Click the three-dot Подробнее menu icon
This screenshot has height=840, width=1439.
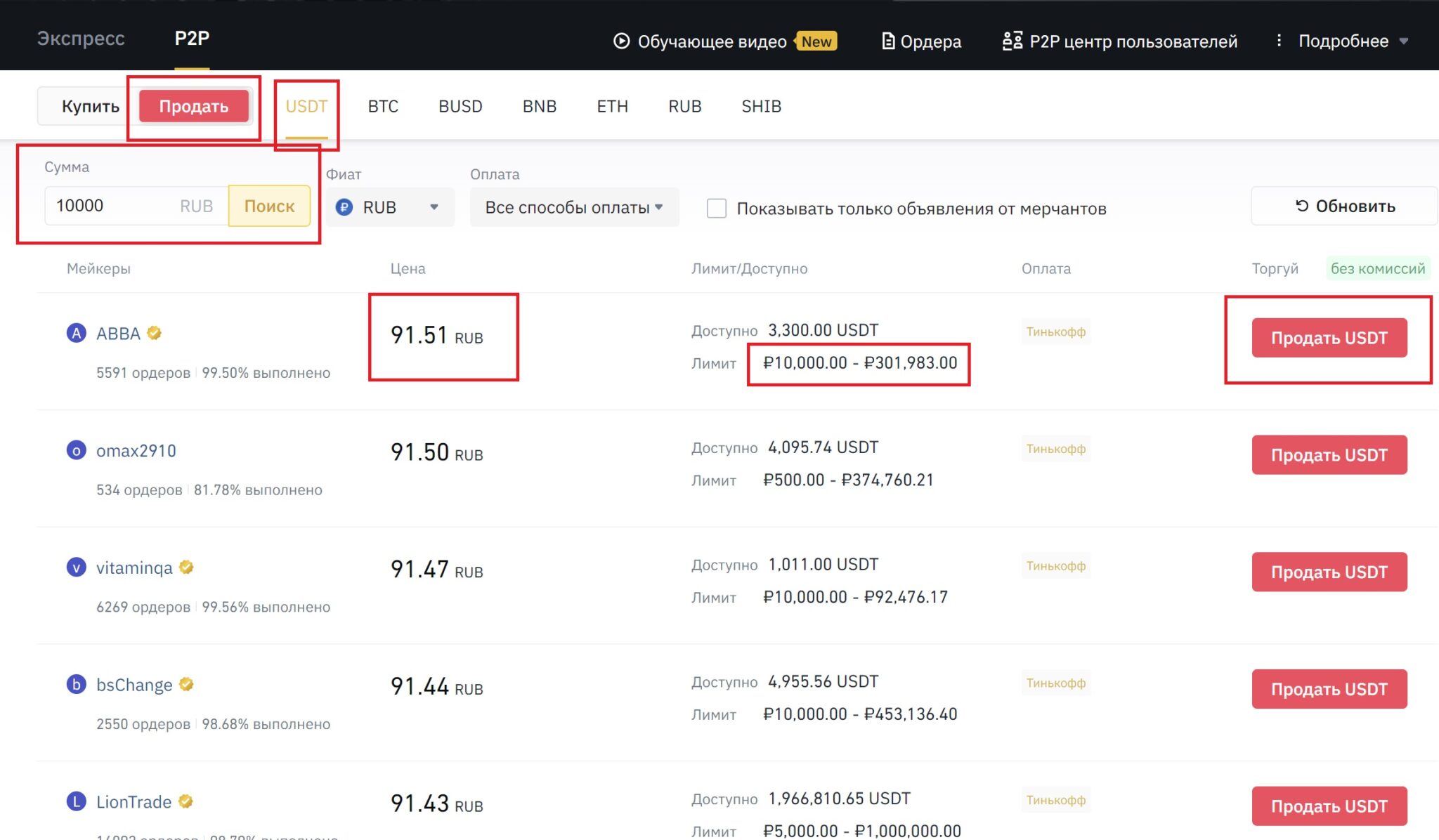coord(1279,41)
